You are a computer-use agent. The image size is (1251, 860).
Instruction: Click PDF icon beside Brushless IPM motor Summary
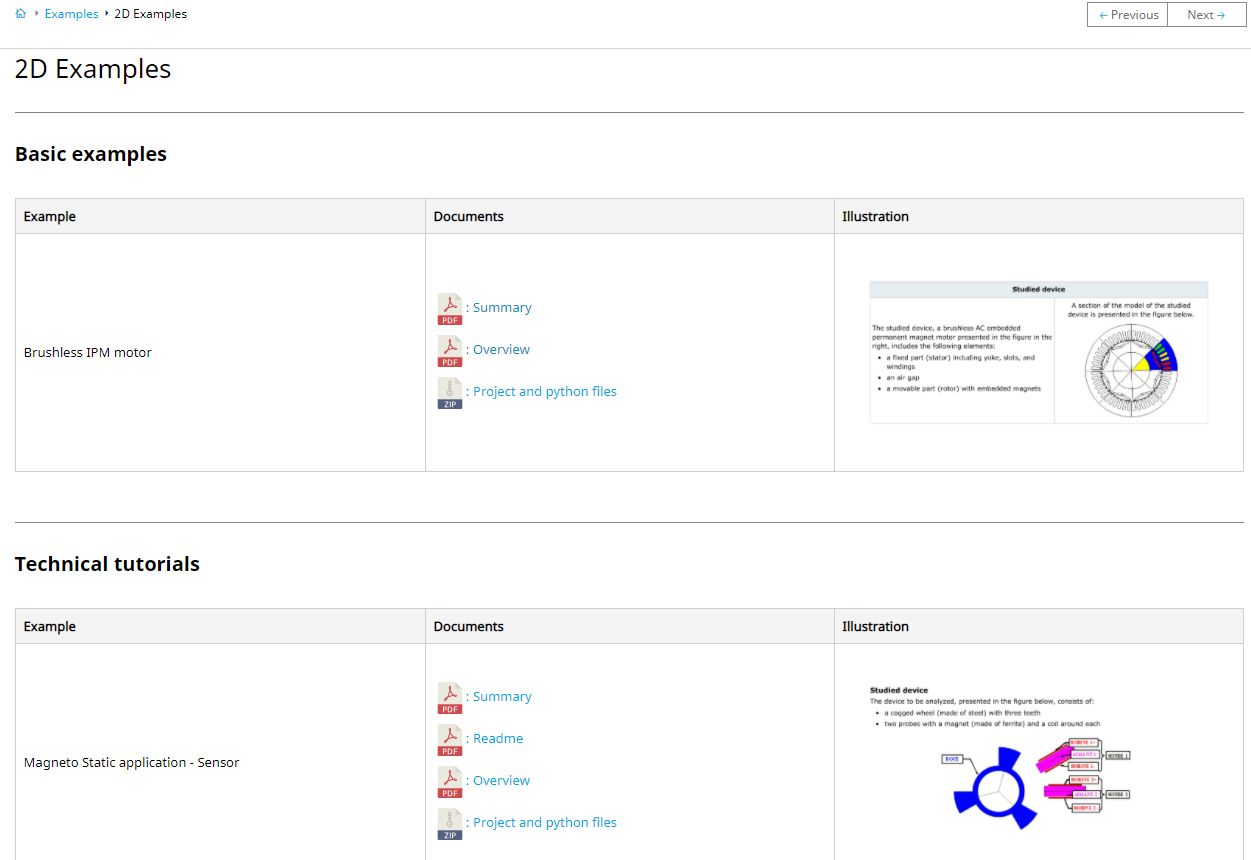450,309
